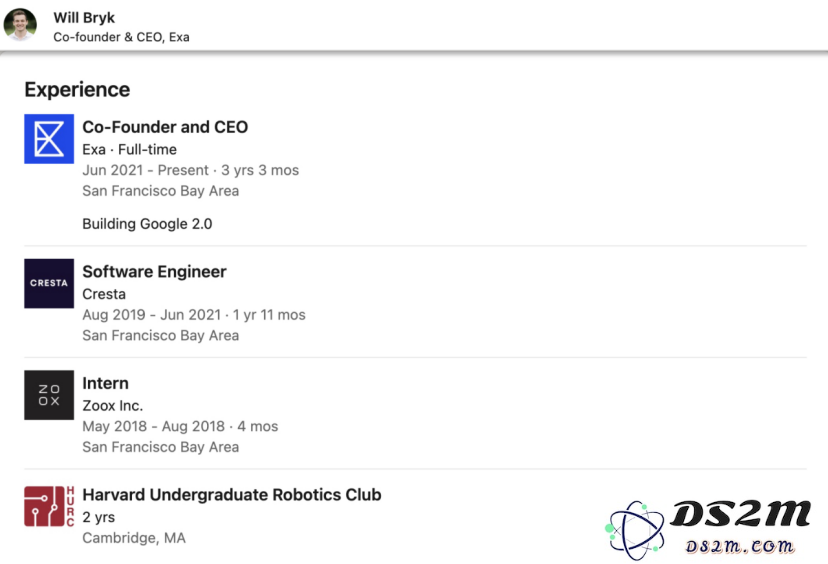Open the Intern position title
Image resolution: width=828 pixels, height=564 pixels.
[106, 383]
